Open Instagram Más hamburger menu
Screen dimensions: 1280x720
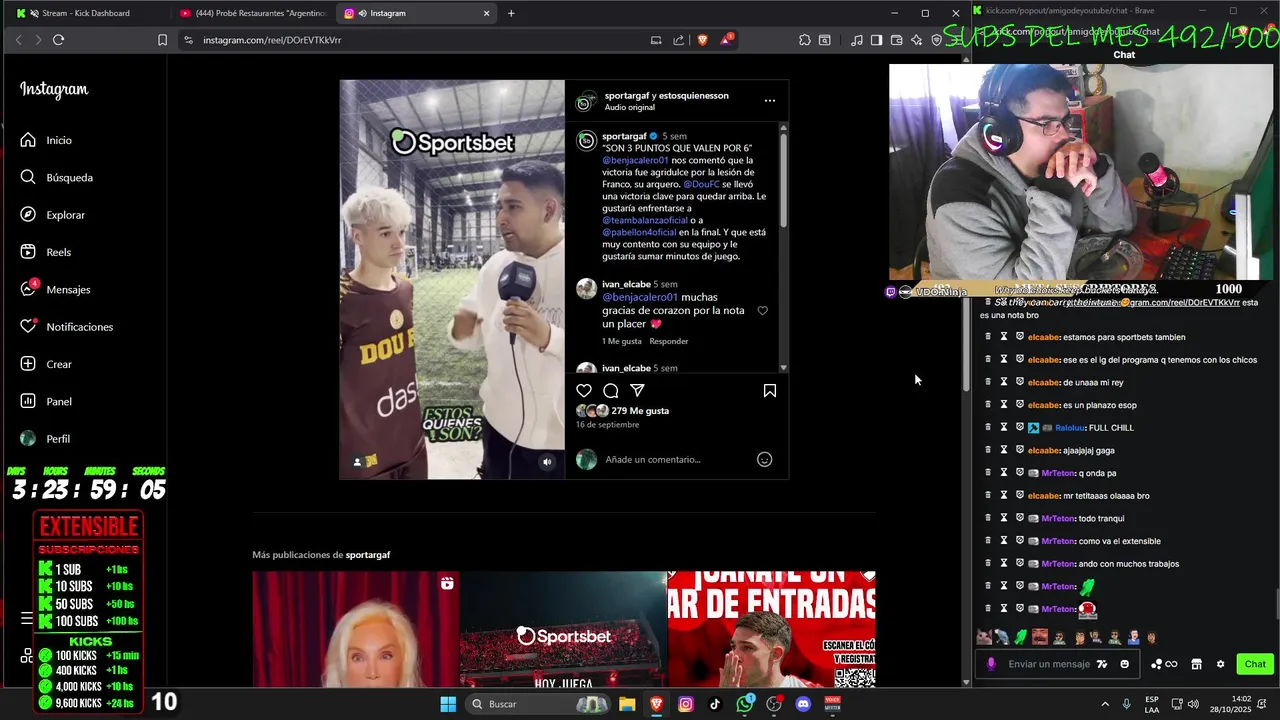pyautogui.click(x=27, y=619)
